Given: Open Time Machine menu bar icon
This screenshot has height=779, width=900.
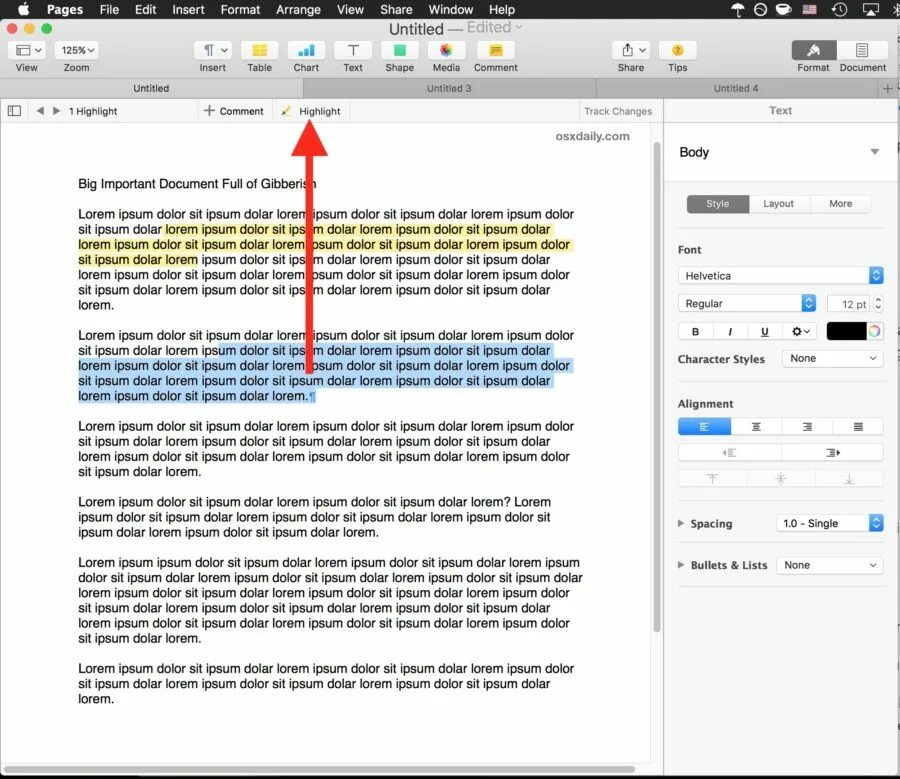Looking at the screenshot, I should coord(839,9).
